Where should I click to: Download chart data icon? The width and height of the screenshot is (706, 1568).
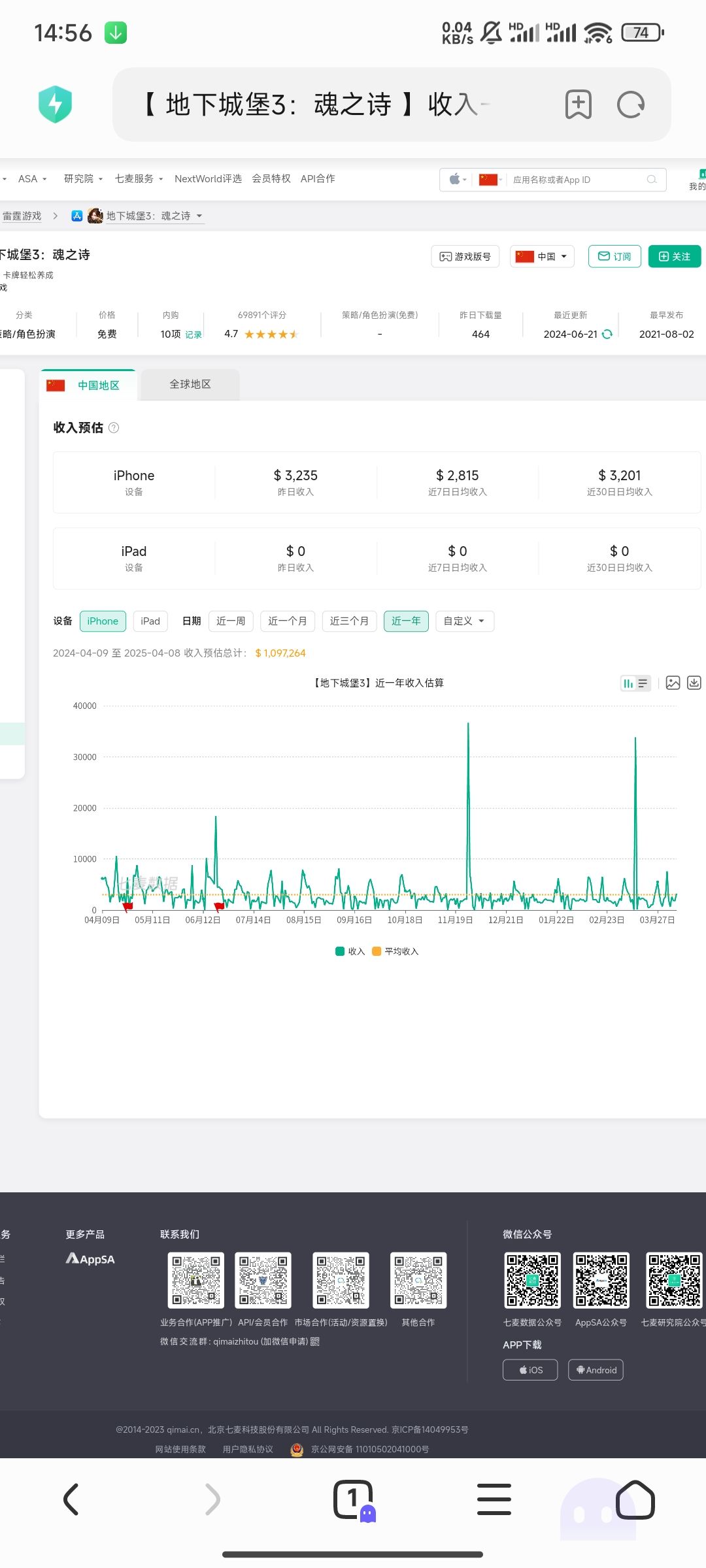coord(694,683)
